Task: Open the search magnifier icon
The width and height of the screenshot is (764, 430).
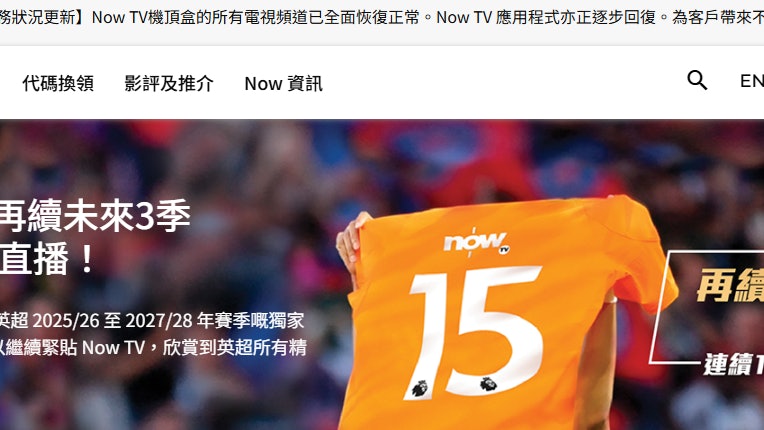Action: coord(697,80)
